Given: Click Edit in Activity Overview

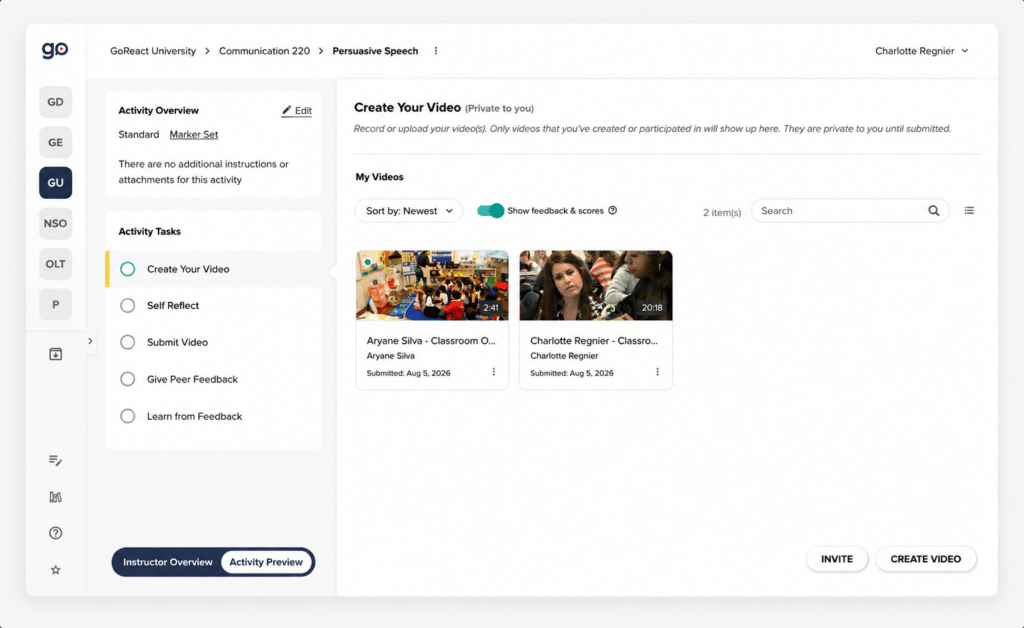Looking at the screenshot, I should pos(296,110).
